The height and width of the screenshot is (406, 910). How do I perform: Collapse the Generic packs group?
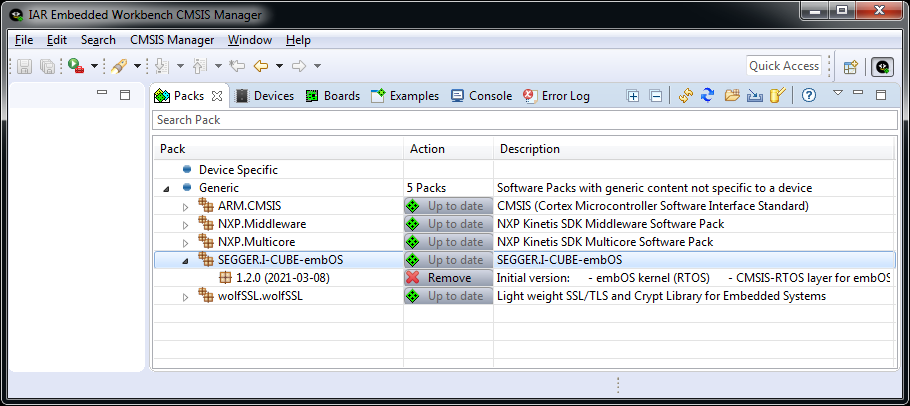166,188
